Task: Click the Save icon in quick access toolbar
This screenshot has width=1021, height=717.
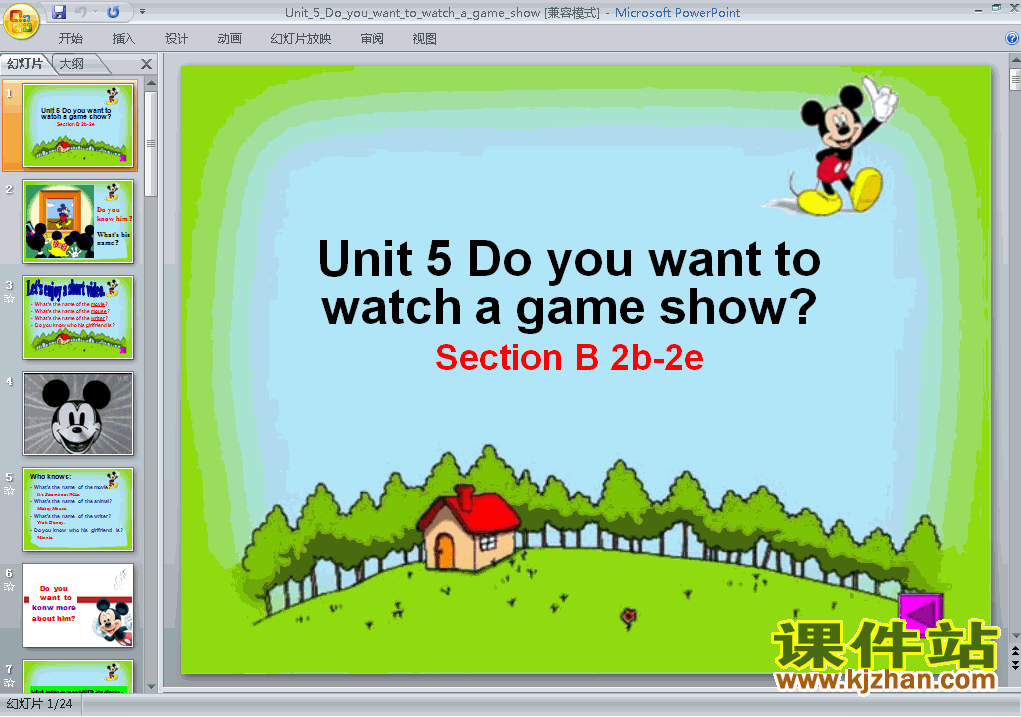Action: [x=59, y=12]
